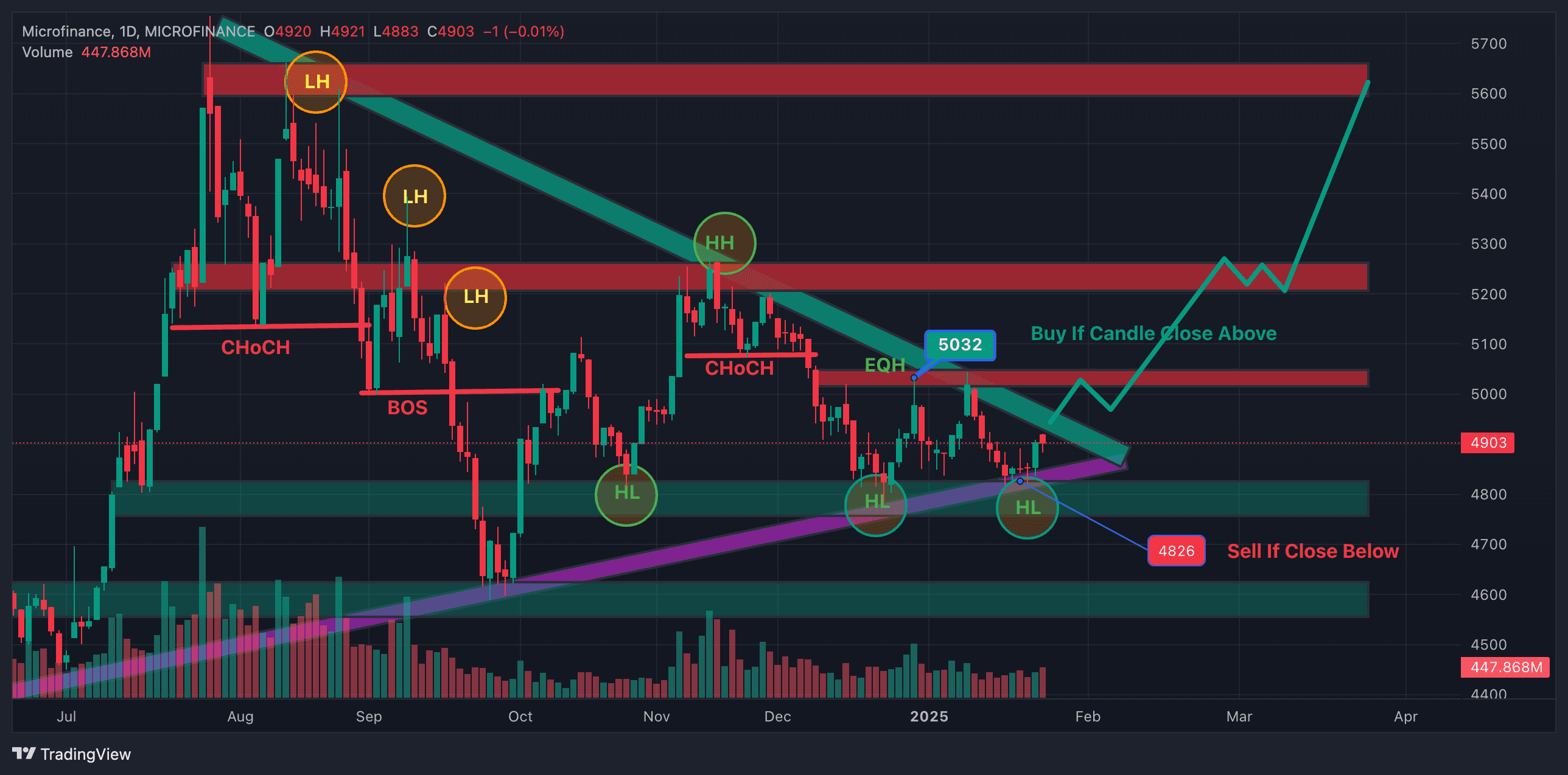This screenshot has height=775, width=1568.
Task: Click the 5300 price axis level
Action: (1488, 244)
